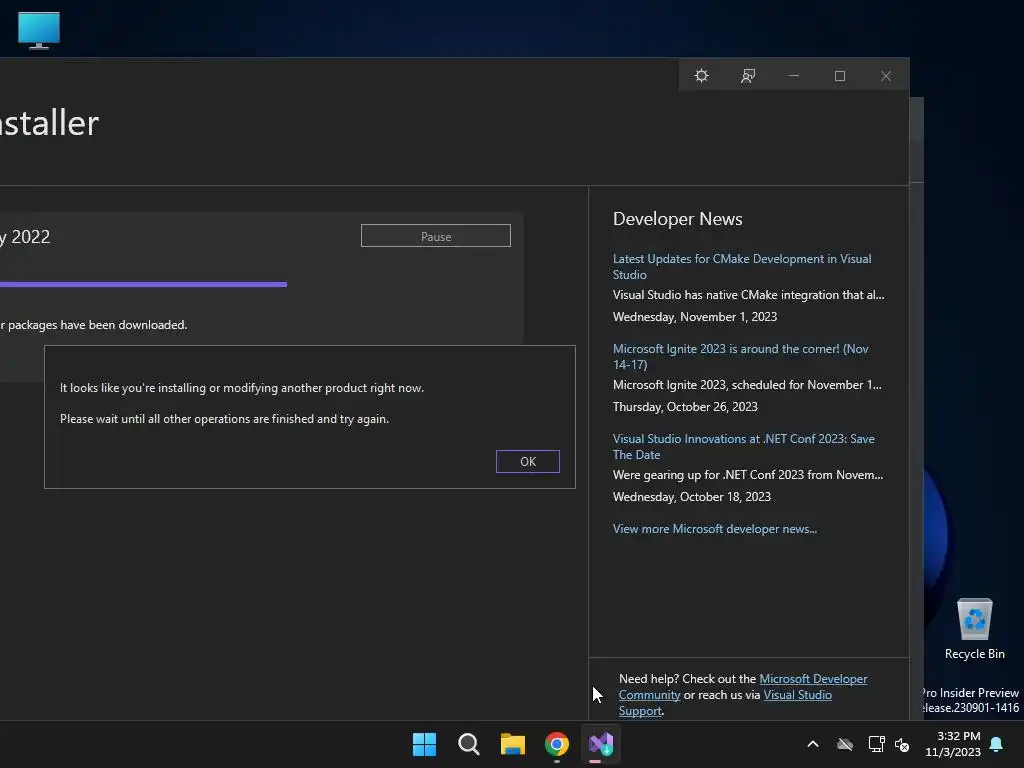
Task: Open Visual Studio Innovations .NET Conf article
Action: [743, 447]
